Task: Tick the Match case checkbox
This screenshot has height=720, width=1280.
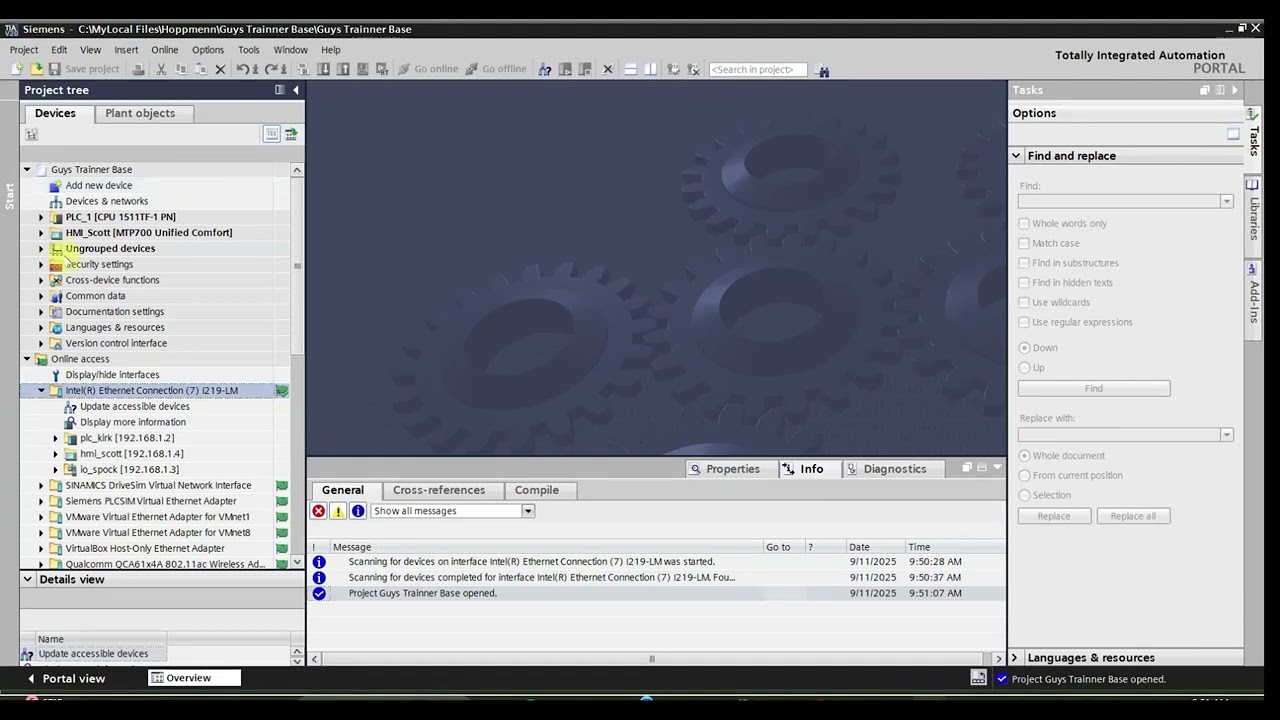Action: (1024, 243)
